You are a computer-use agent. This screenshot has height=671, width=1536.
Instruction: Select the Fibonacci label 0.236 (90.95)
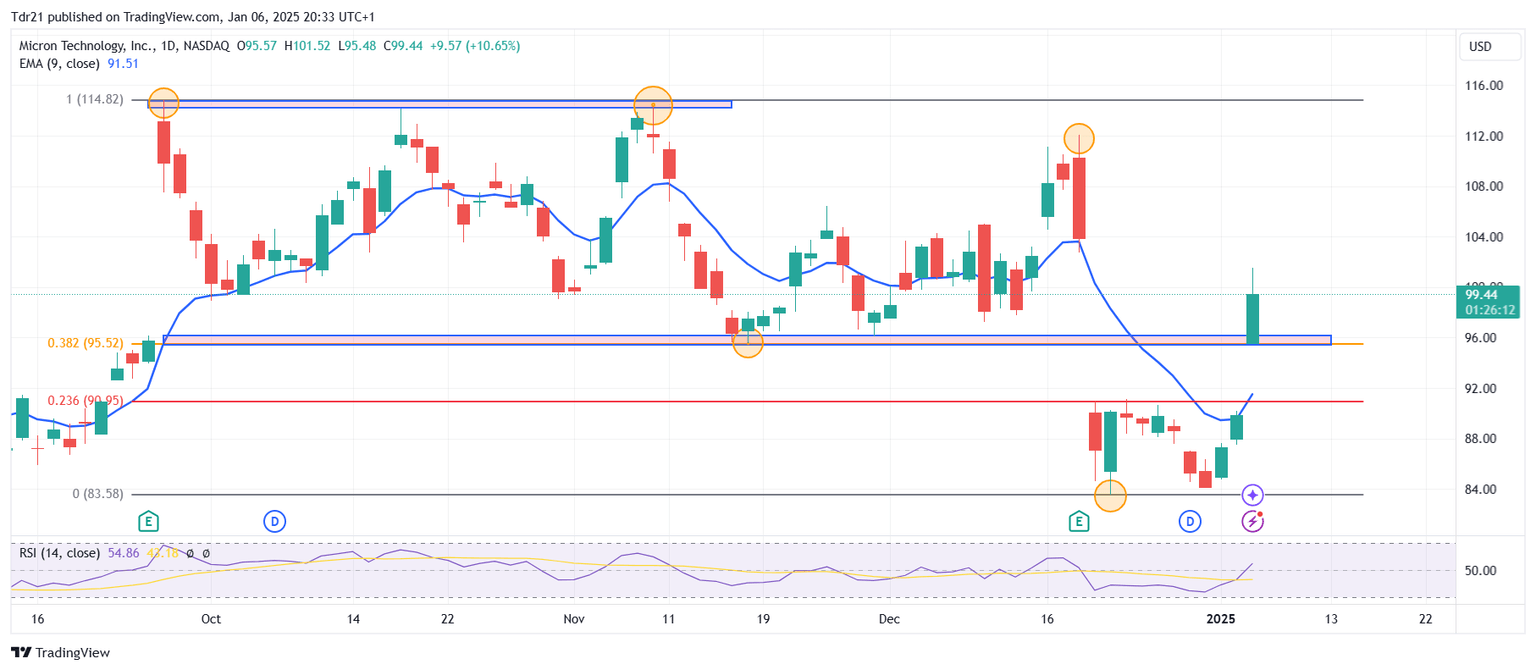click(85, 401)
